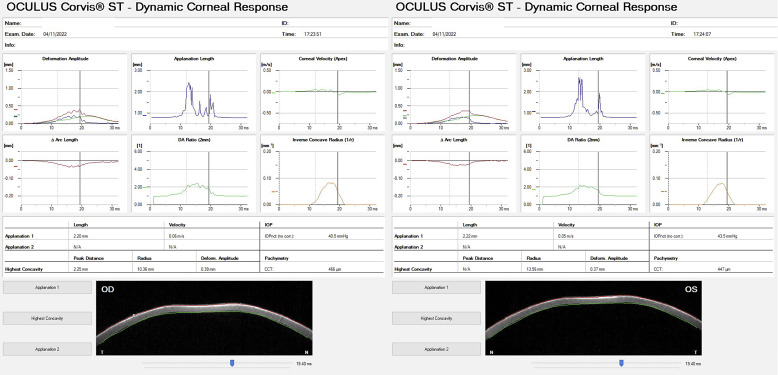This screenshot has height=375, width=778.
Task: Open the Inverse Concave Radius chart in OS report
Action: click(712, 174)
